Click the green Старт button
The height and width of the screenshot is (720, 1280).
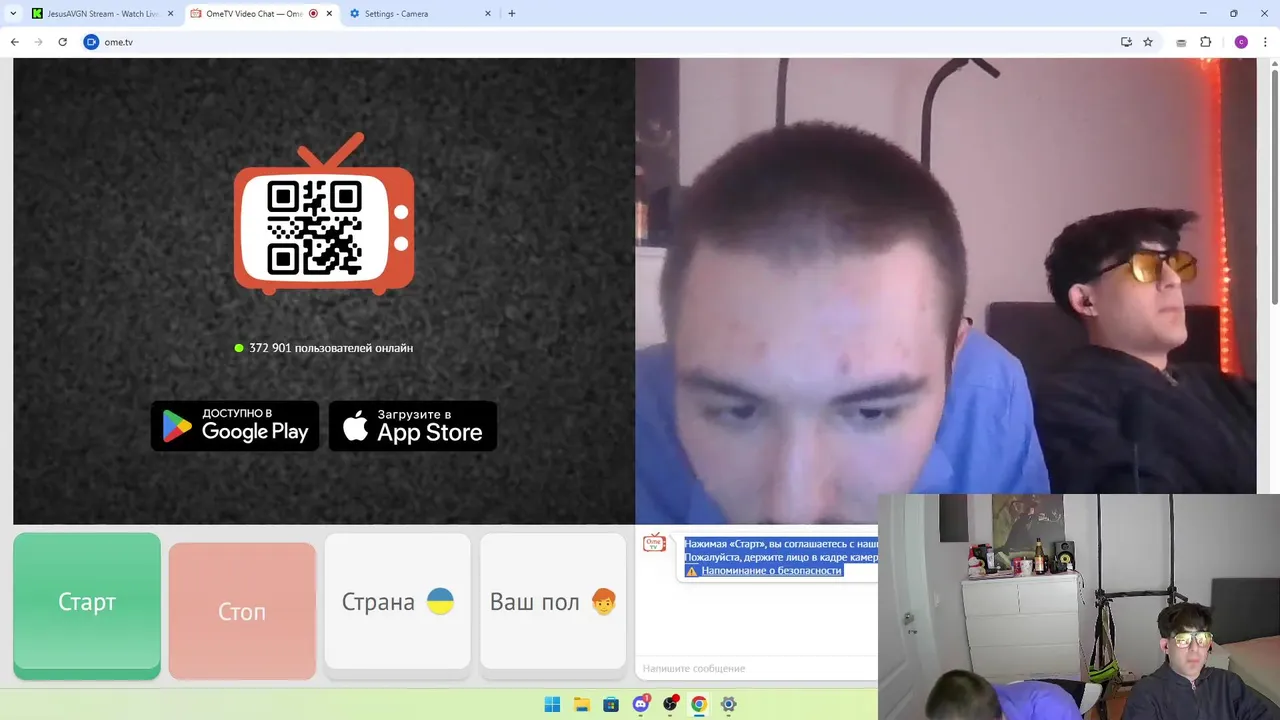pyautogui.click(x=87, y=603)
